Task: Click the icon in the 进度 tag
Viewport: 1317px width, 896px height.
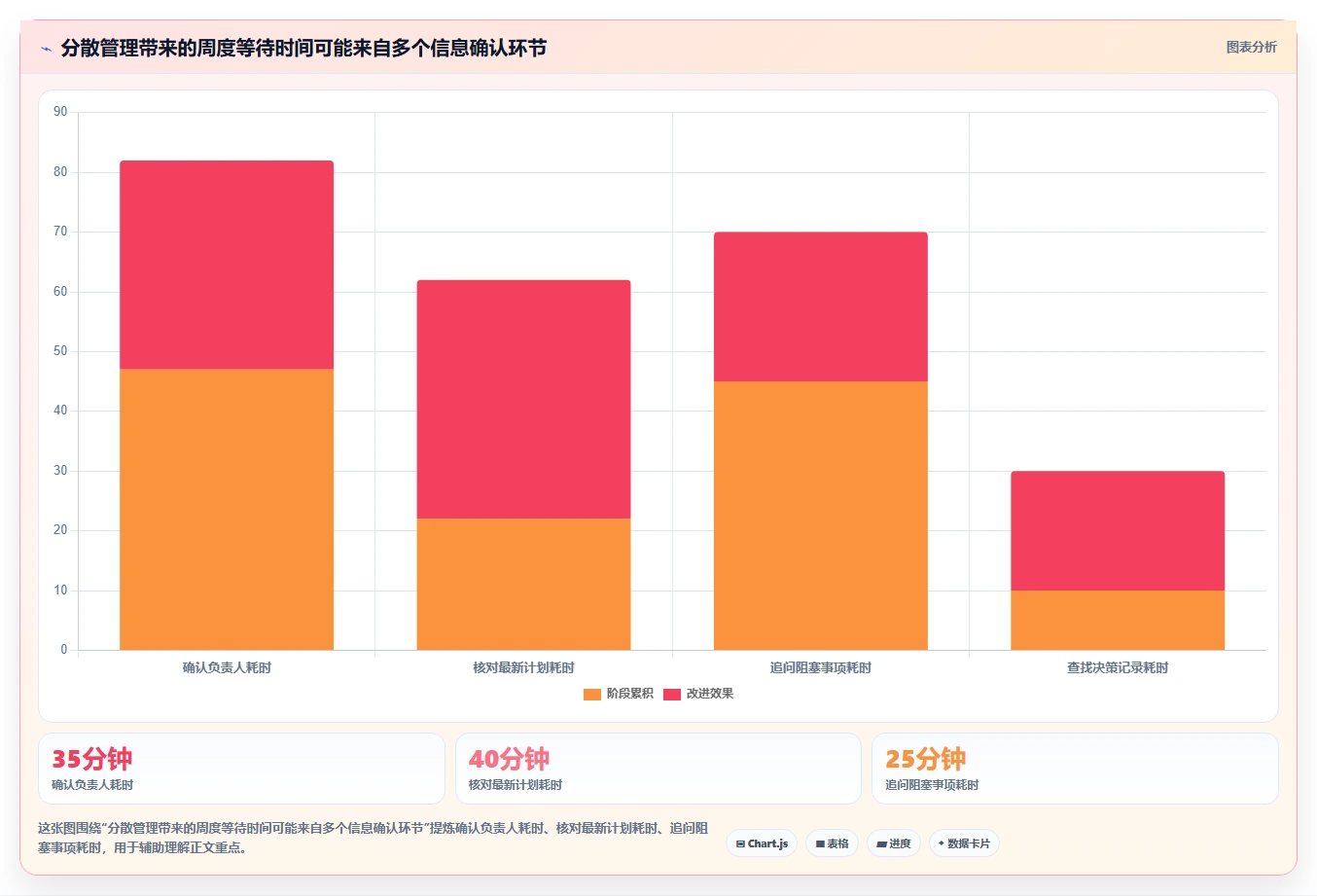Action: [x=881, y=843]
